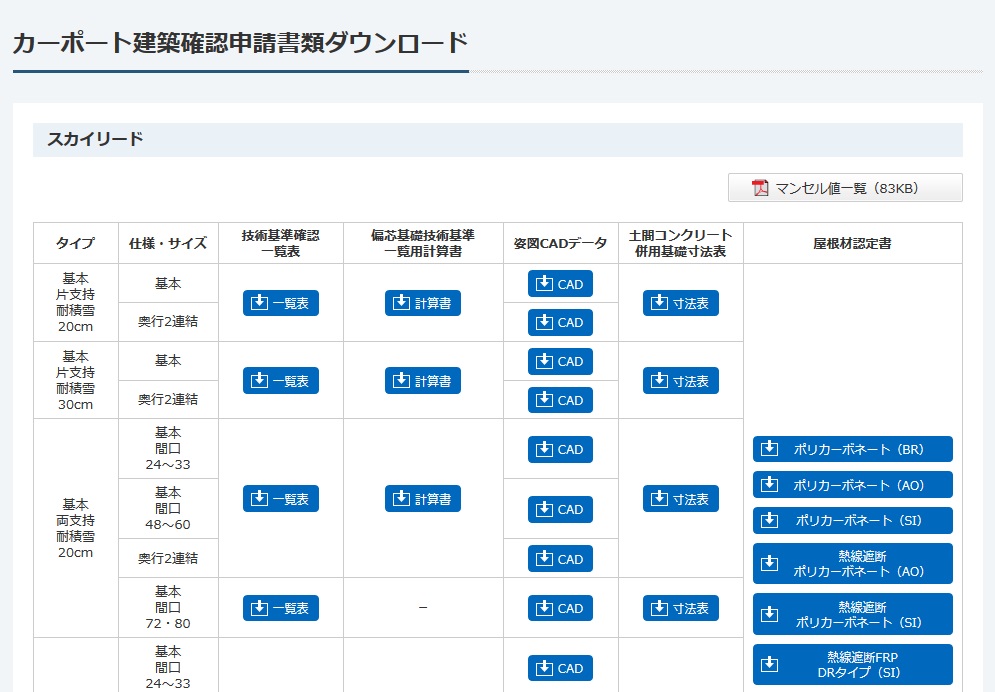Click the 土間コンクリート併用基礎寸法表 column header
Screen dimensions: 995x692
click(x=680, y=243)
